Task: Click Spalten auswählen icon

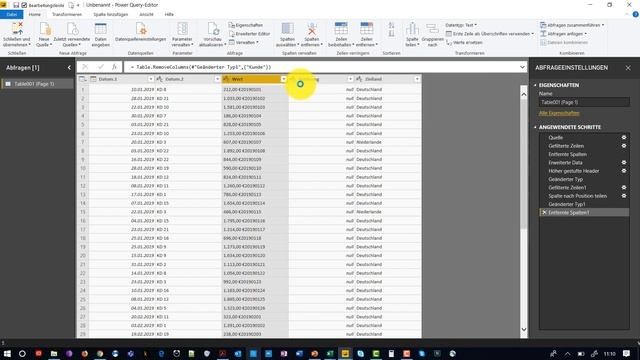Action: point(287,29)
